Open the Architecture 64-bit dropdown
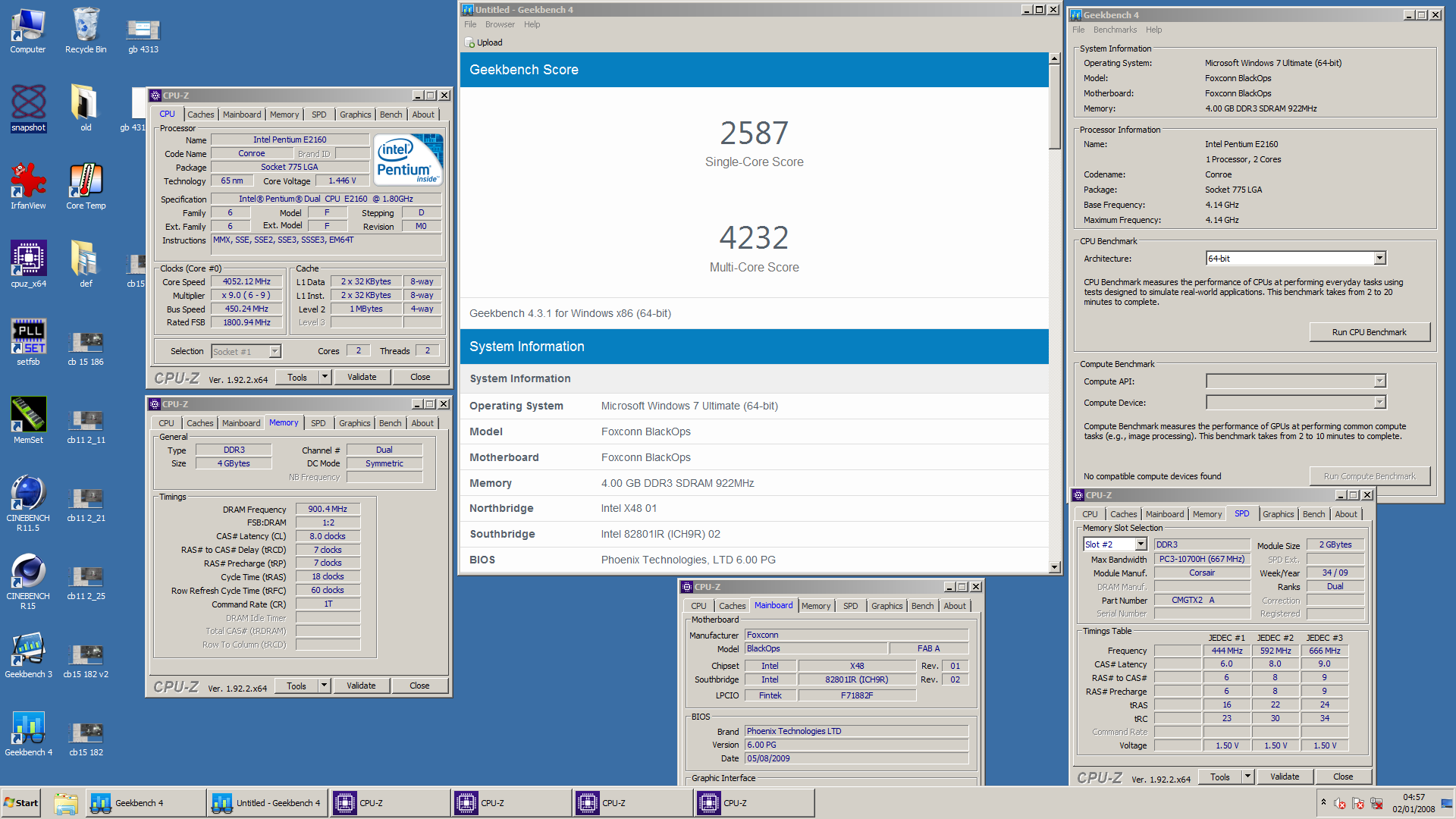This screenshot has height=819, width=1456. pyautogui.click(x=1379, y=259)
